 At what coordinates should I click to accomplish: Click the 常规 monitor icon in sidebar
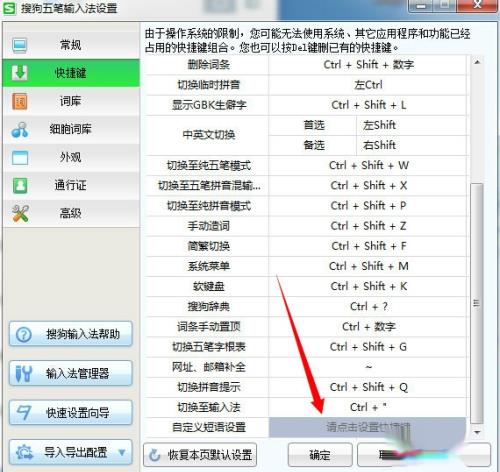click(x=20, y=45)
